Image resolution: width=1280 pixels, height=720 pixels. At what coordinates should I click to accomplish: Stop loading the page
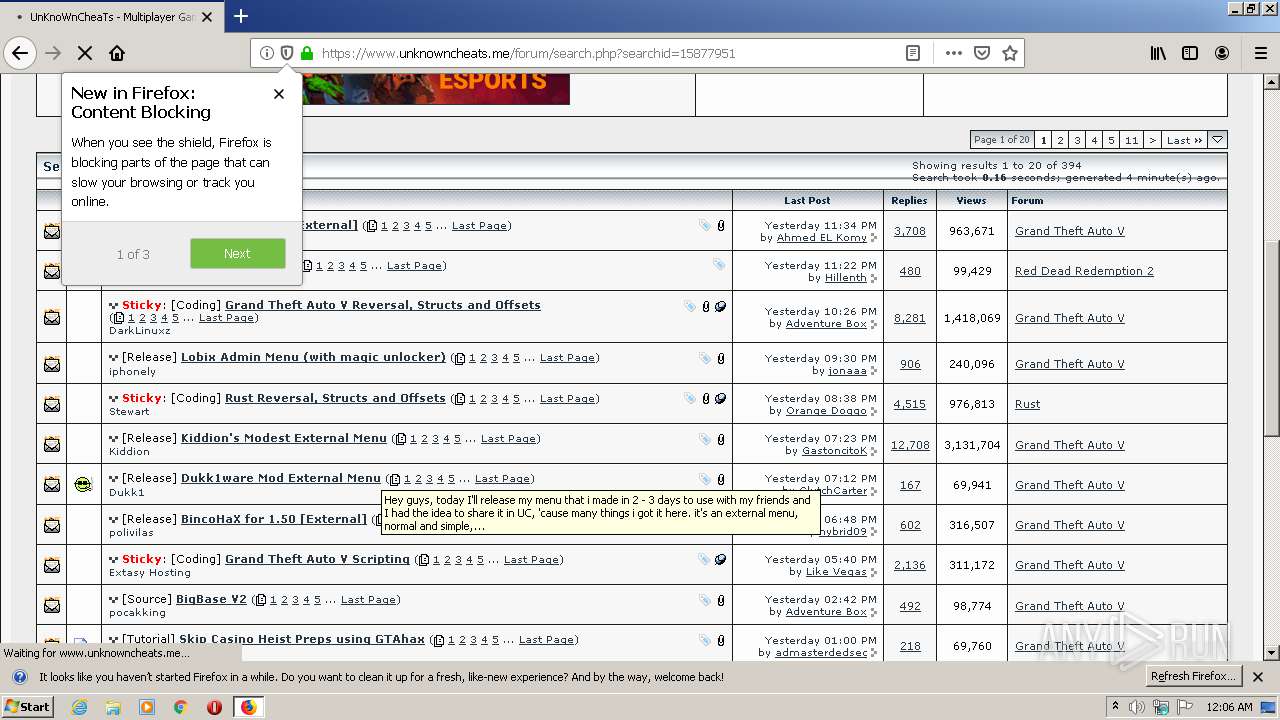[x=84, y=53]
